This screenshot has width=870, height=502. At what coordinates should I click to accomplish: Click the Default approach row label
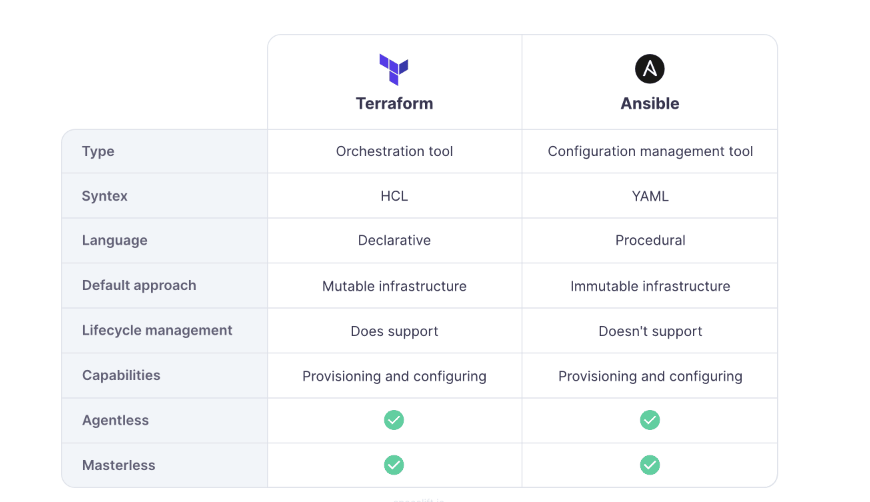click(x=139, y=285)
